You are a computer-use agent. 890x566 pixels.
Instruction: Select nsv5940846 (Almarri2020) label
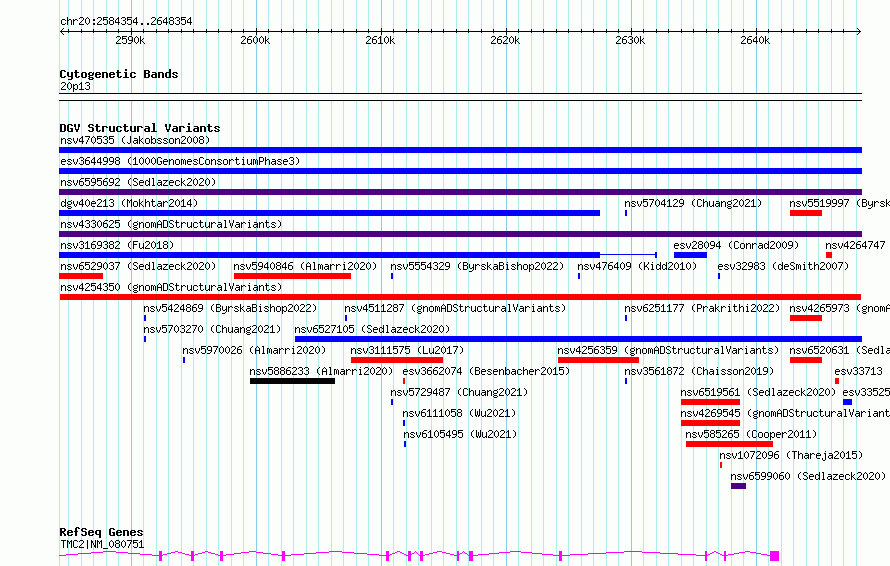pyautogui.click(x=305, y=266)
